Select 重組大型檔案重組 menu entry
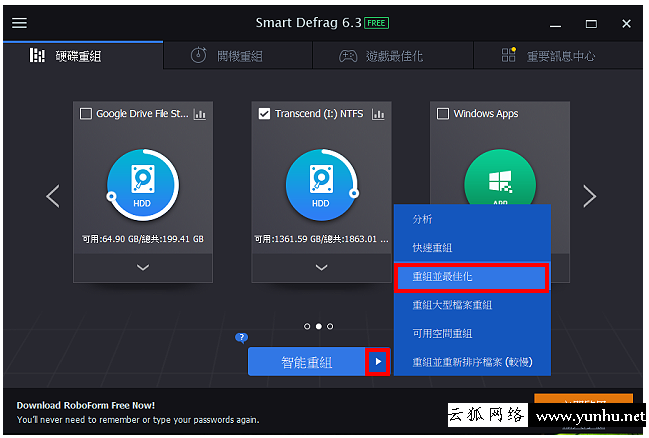Viewport: 649px width, 438px height. (x=472, y=305)
